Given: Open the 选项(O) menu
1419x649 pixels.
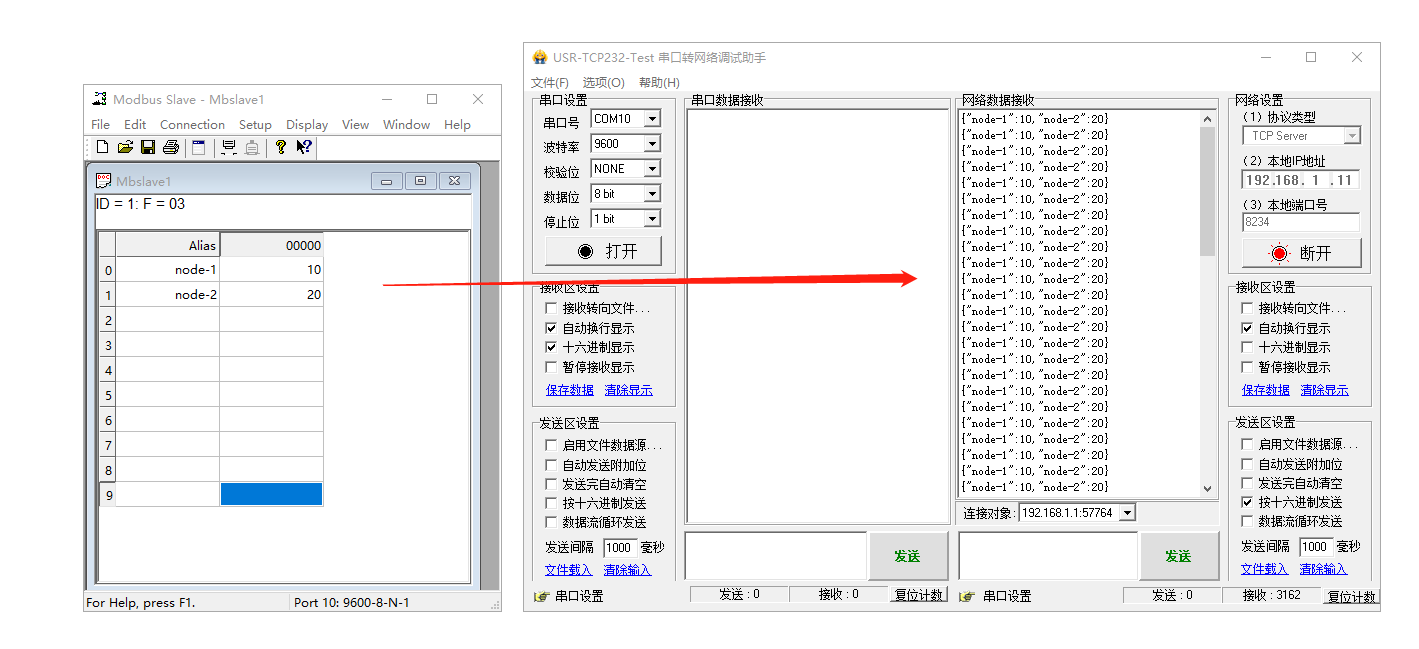Looking at the screenshot, I should 603,83.
